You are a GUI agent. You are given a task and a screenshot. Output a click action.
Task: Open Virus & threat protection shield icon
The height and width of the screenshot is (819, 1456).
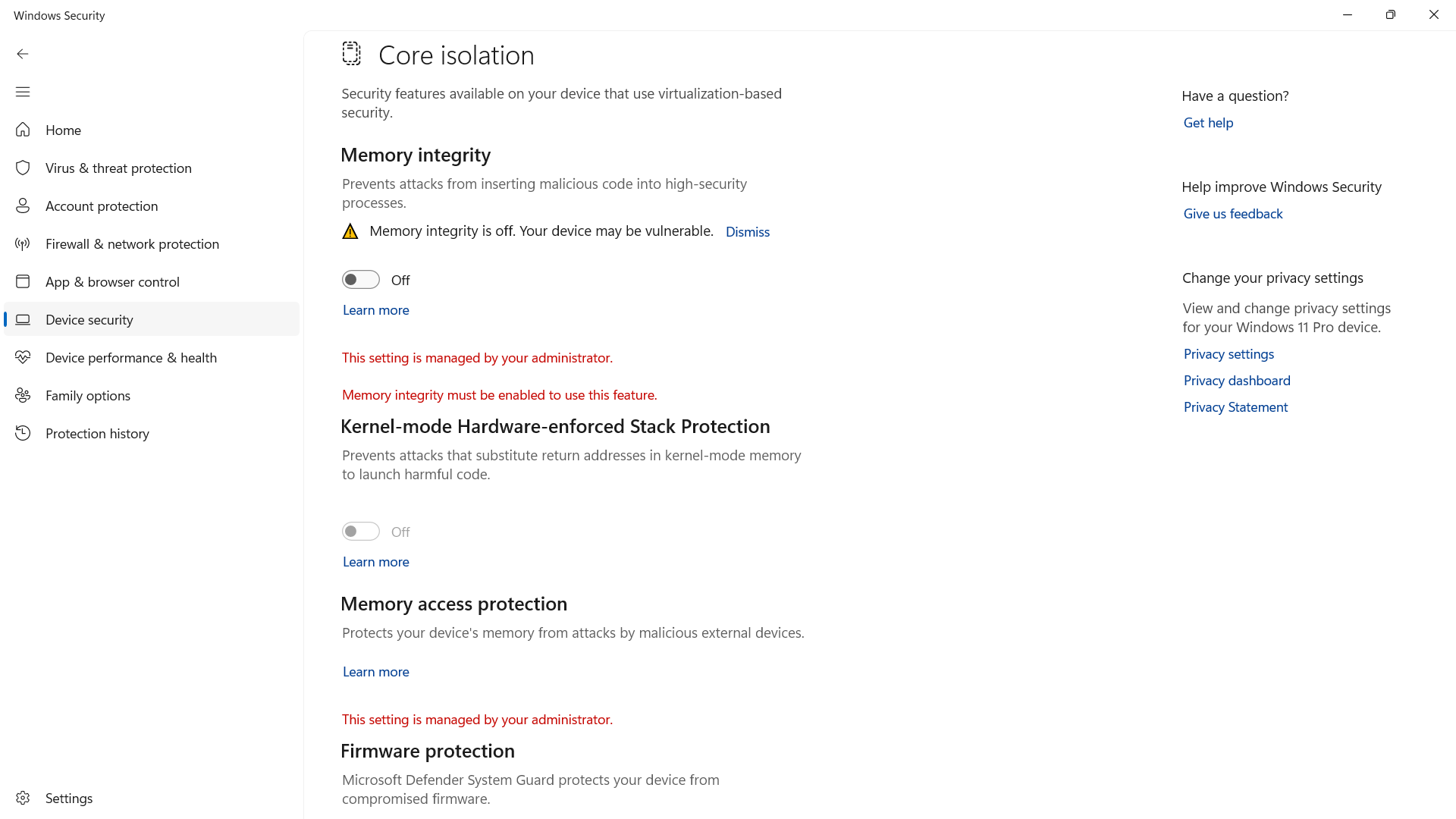point(23,168)
